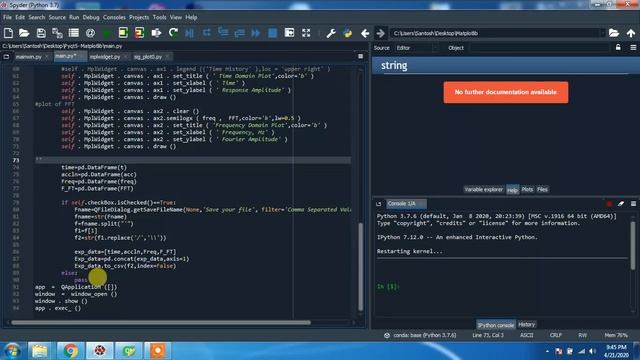Click the console vertical scrollbar
The width and height of the screenshot is (640, 360).
pyautogui.click(x=633, y=245)
